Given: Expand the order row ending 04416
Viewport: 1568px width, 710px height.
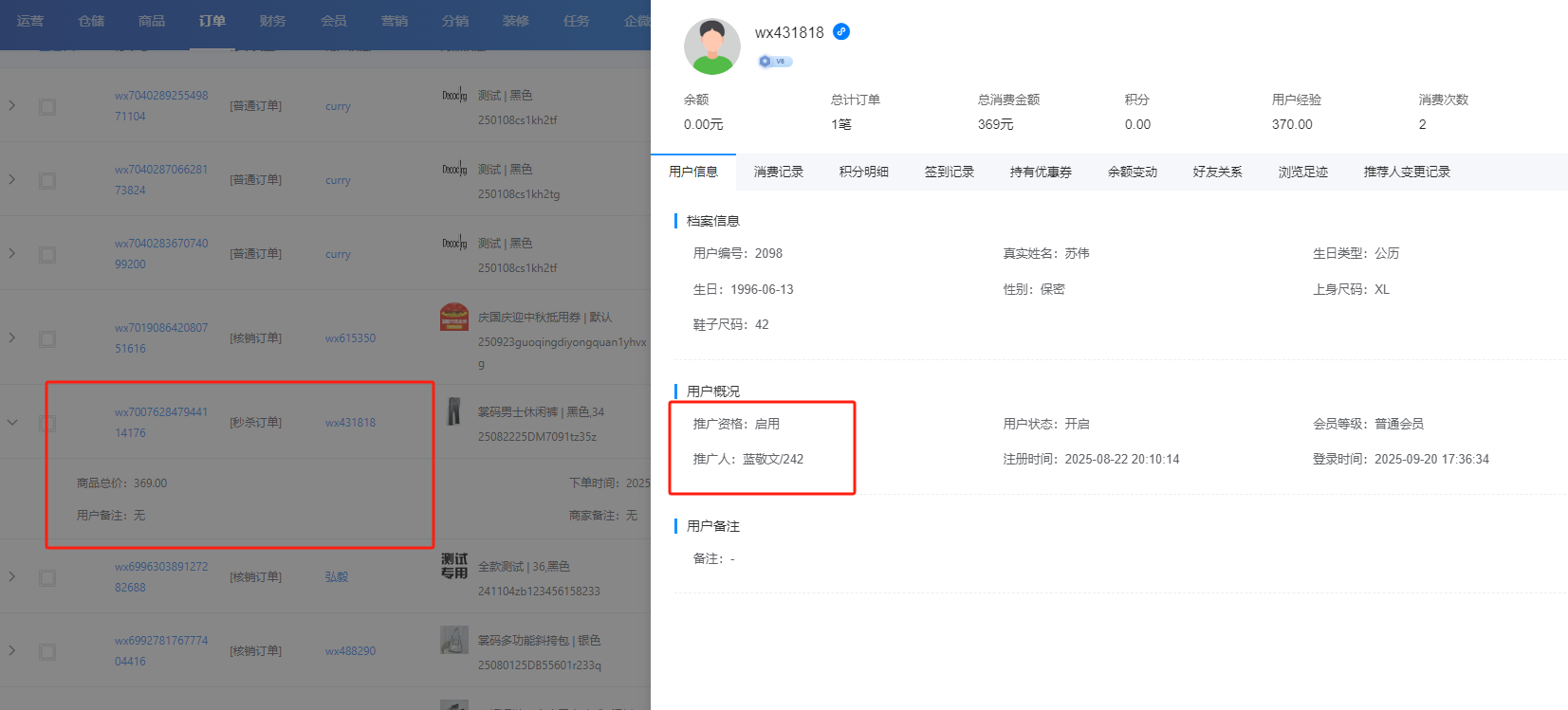Looking at the screenshot, I should tap(12, 650).
